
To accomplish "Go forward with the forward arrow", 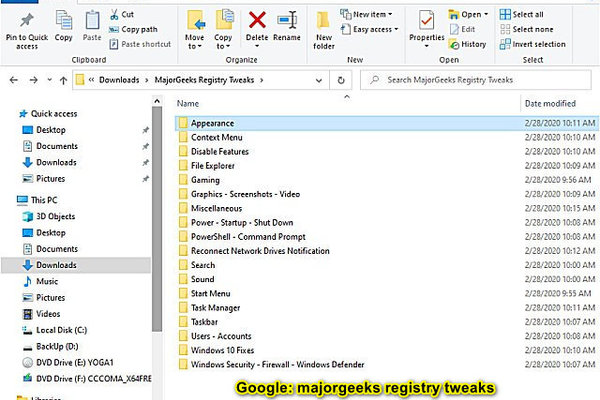I will pos(34,80).
